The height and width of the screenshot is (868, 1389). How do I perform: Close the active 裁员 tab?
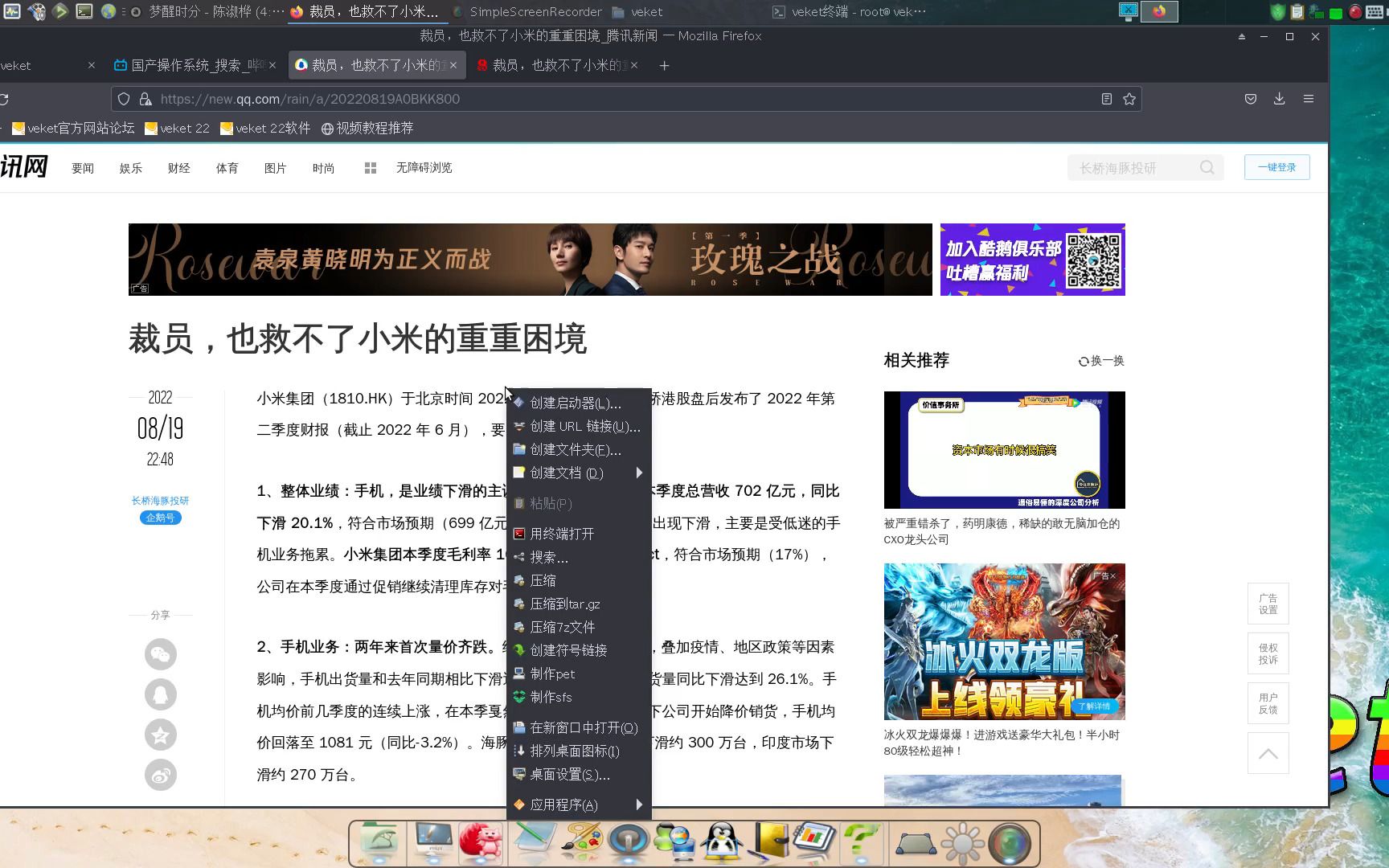[x=453, y=66]
